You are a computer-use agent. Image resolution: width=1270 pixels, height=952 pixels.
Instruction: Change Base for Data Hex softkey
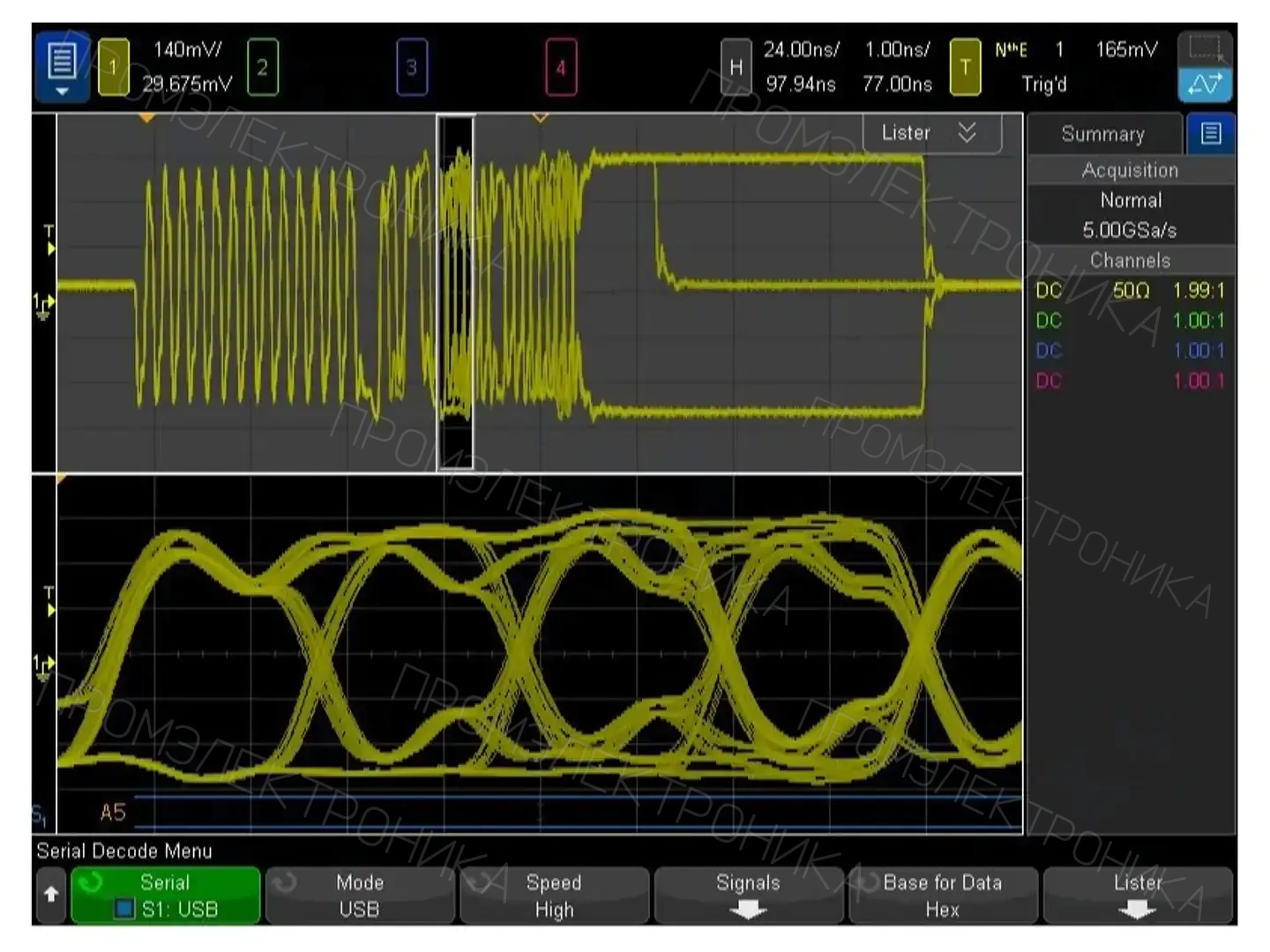click(943, 895)
